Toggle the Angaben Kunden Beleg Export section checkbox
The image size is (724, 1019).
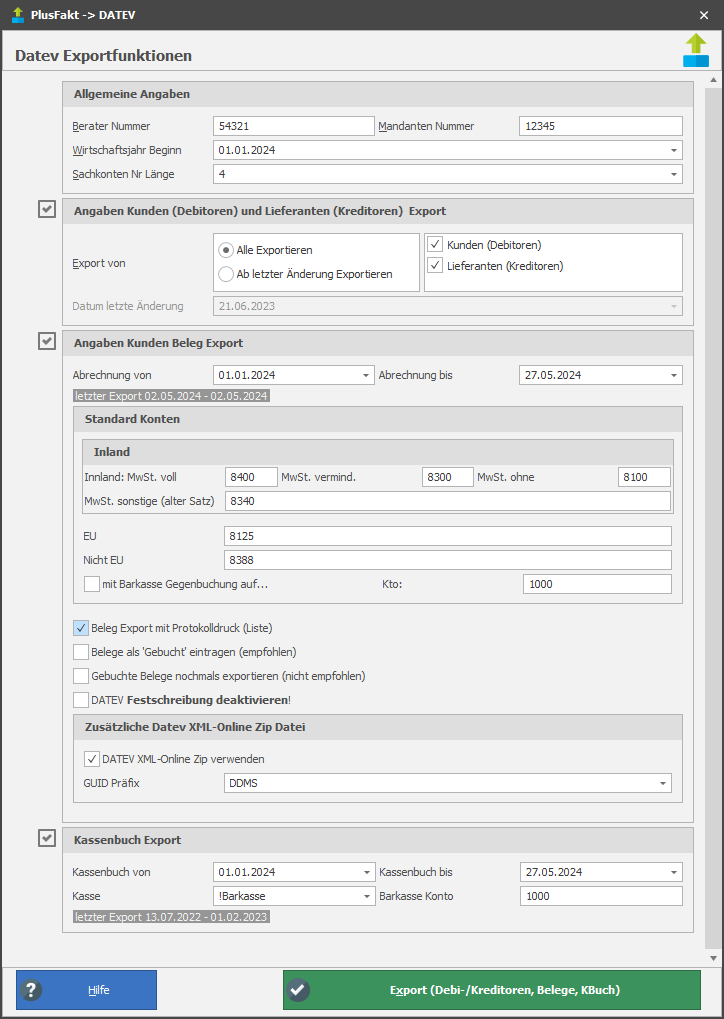coord(47,341)
